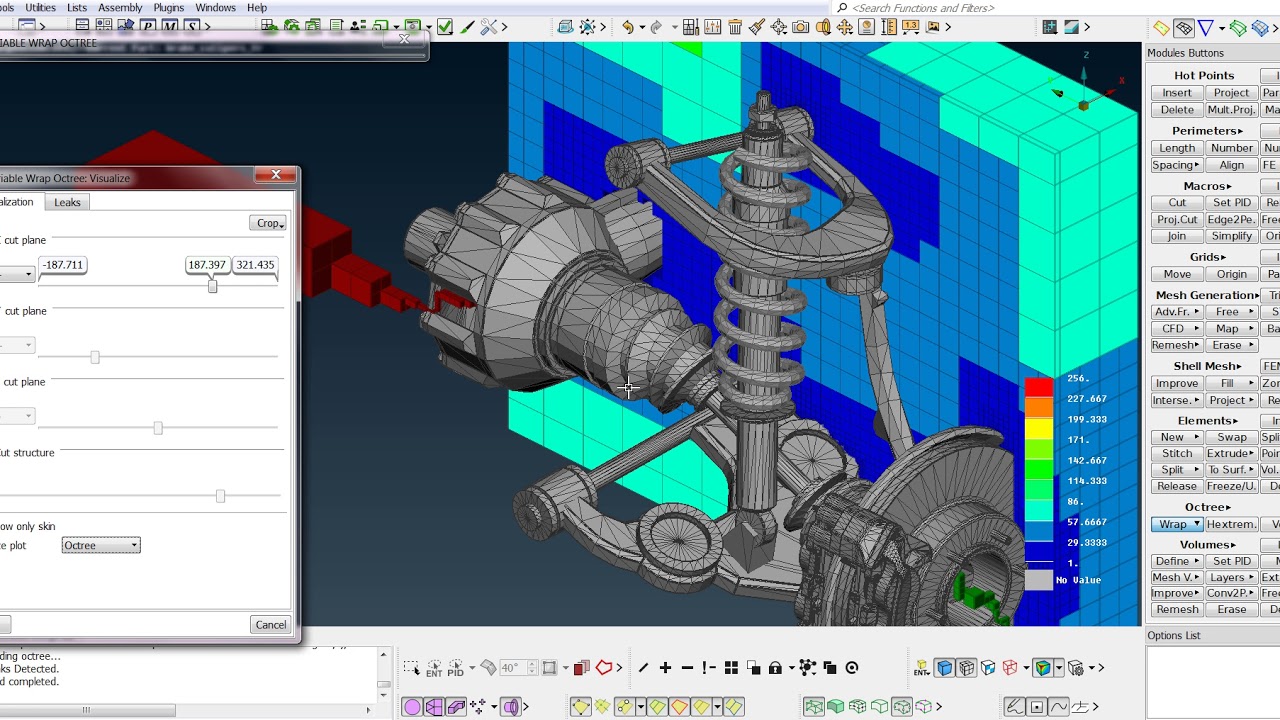Click the minus icon in bottom toolbar
Screen dimensions: 1280x720
point(687,668)
